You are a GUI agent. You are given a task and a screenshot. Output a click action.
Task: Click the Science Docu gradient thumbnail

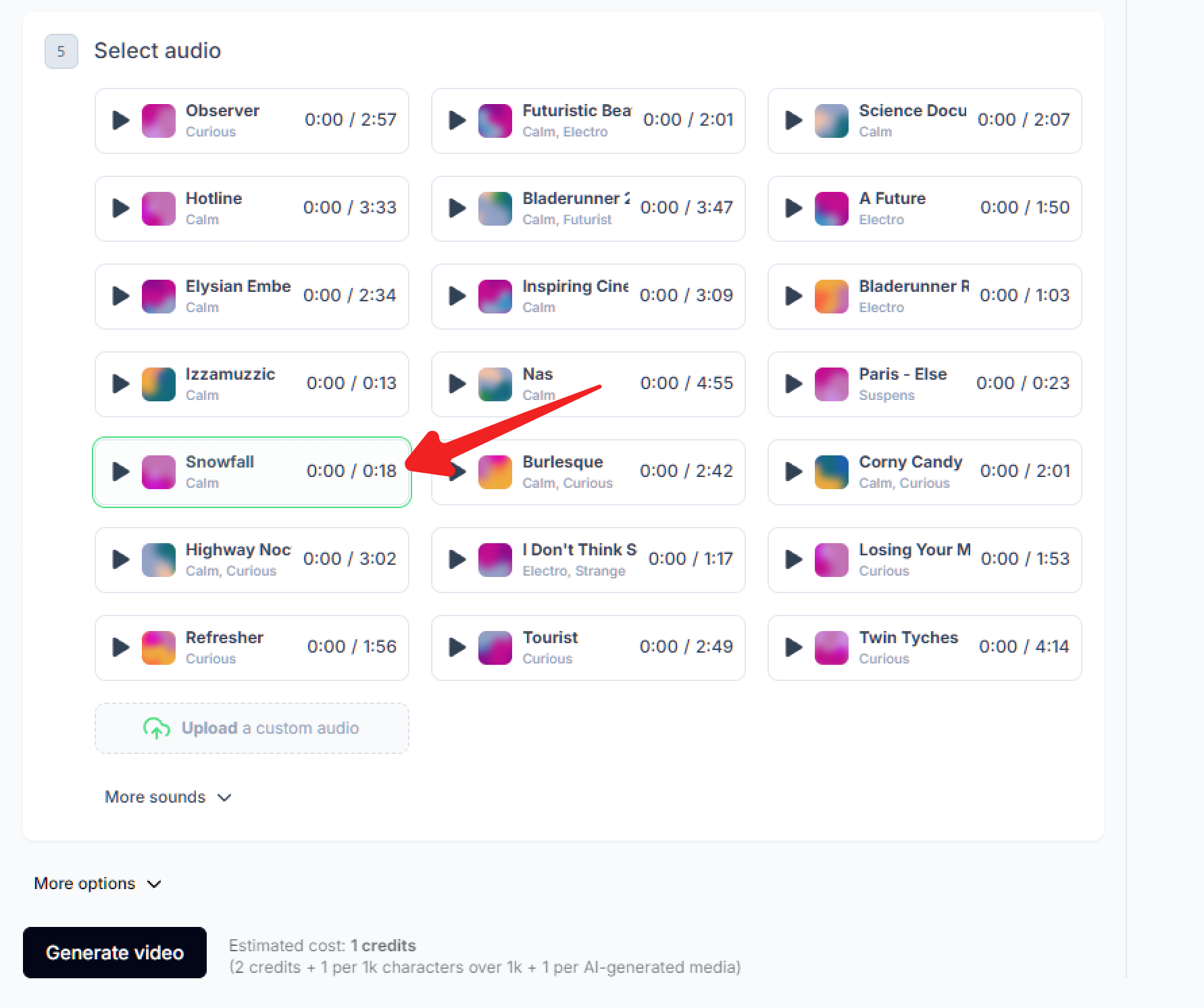click(831, 121)
